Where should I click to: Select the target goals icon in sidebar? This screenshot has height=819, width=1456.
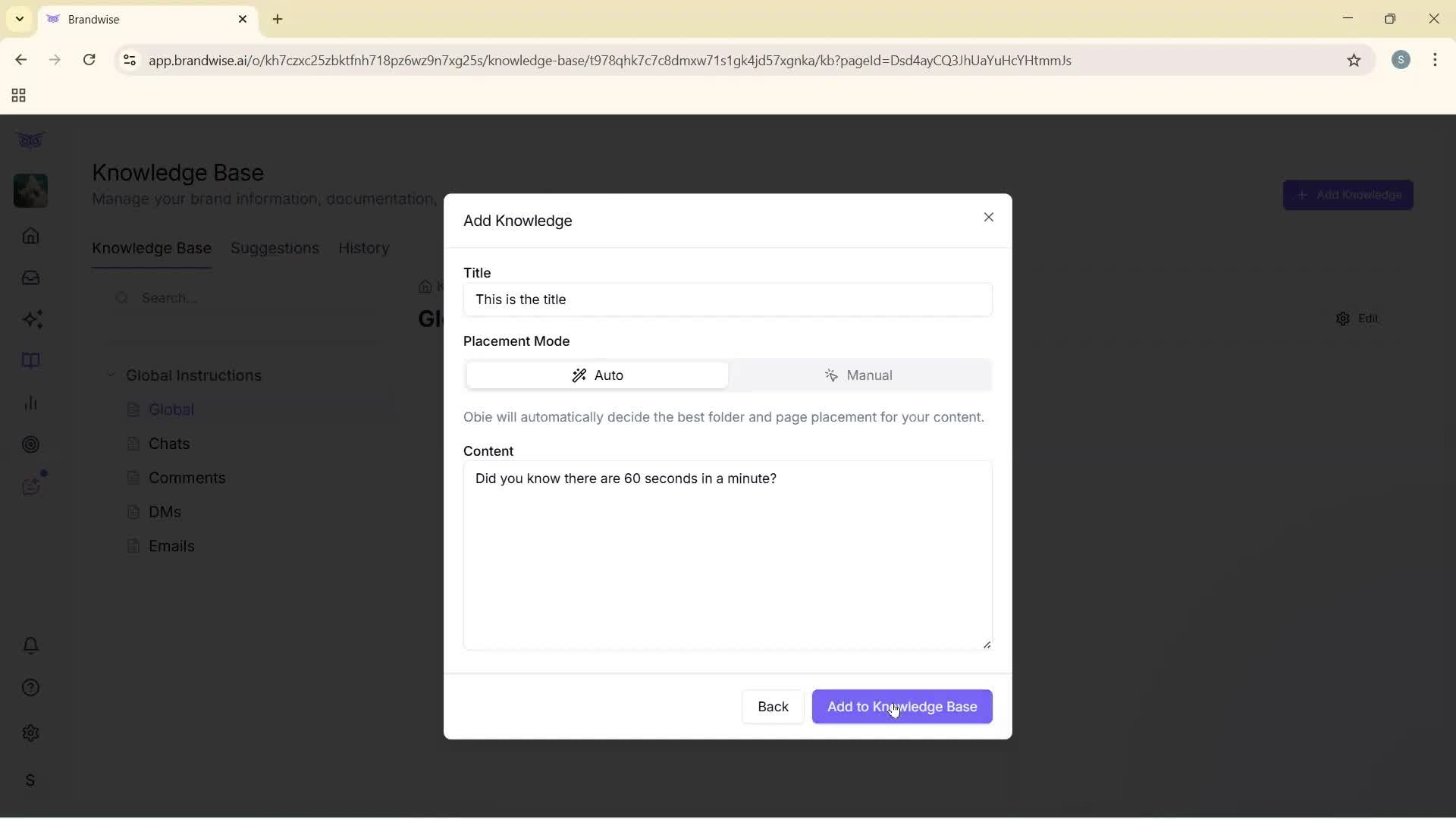tap(30, 444)
